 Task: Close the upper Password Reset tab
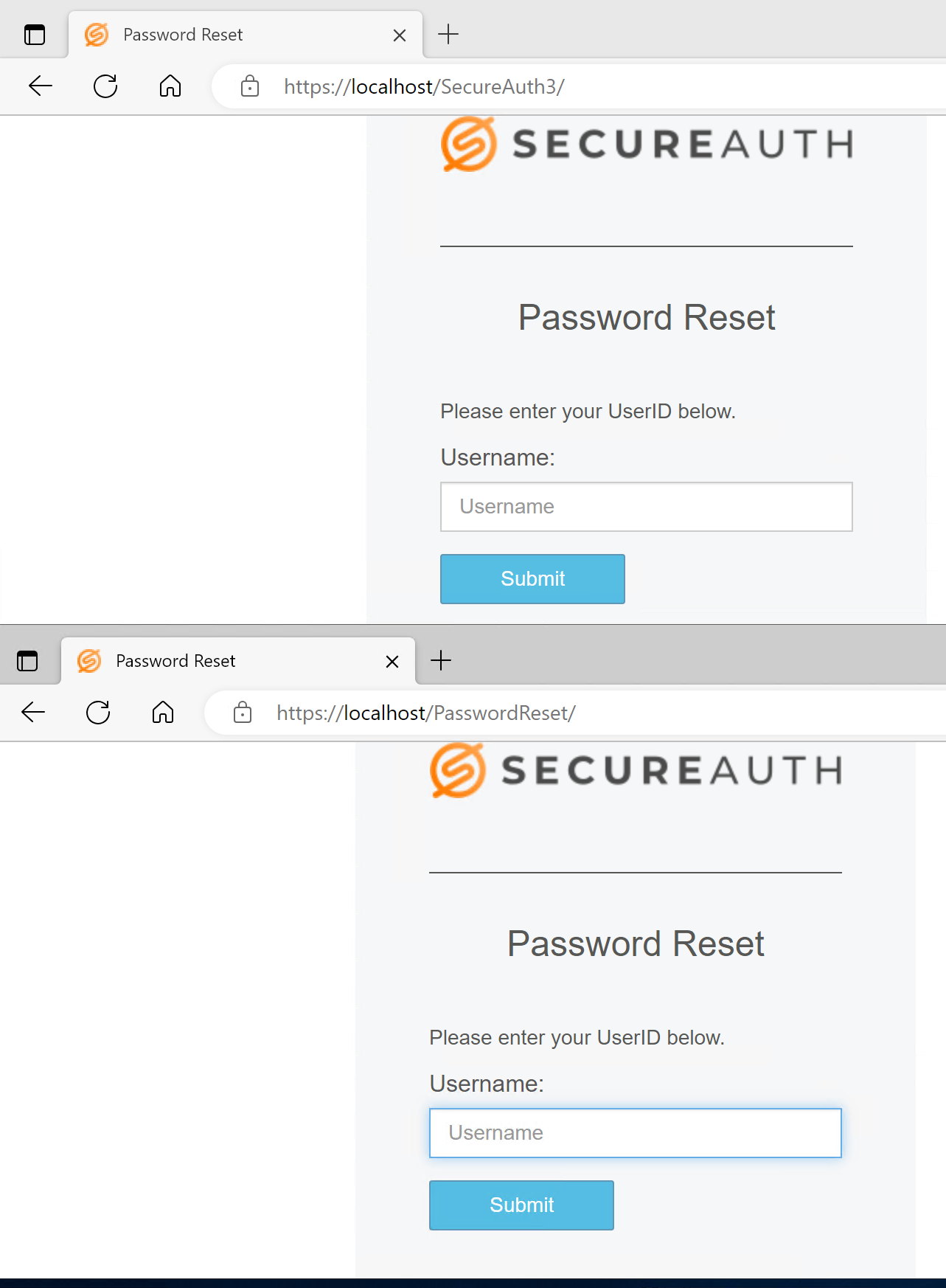tap(400, 35)
